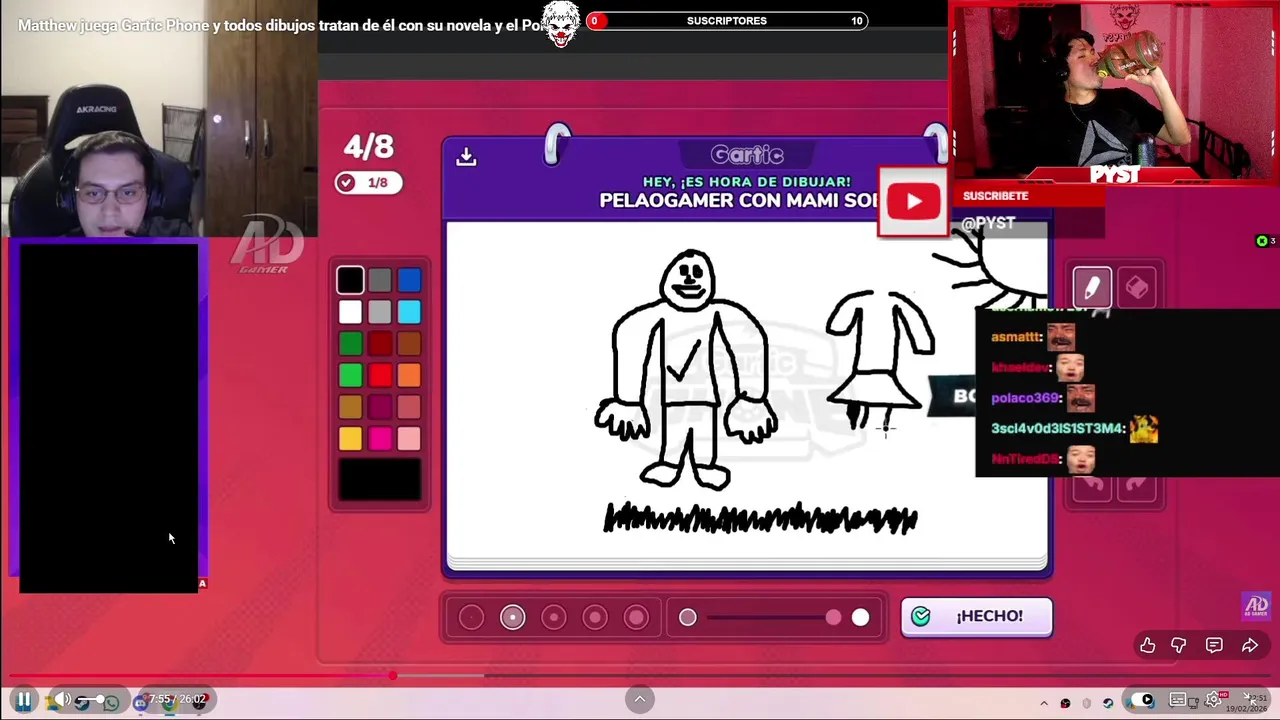Pick the black color swatch in the palette
Image resolution: width=1280 pixels, height=720 pixels.
click(350, 281)
